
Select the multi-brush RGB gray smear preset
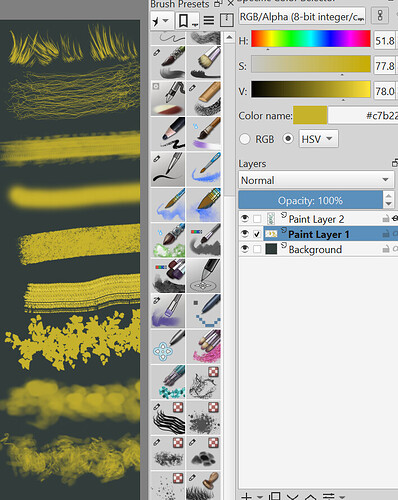(x=168, y=275)
